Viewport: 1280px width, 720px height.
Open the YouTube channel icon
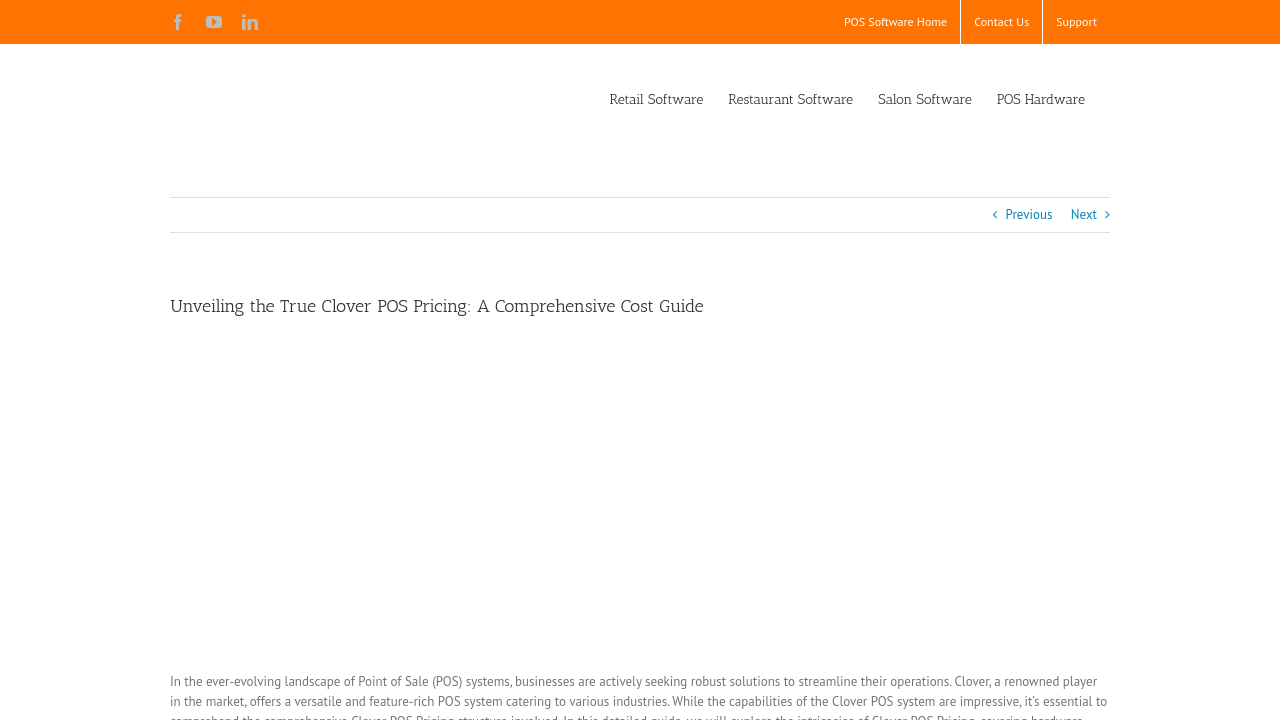tap(214, 22)
